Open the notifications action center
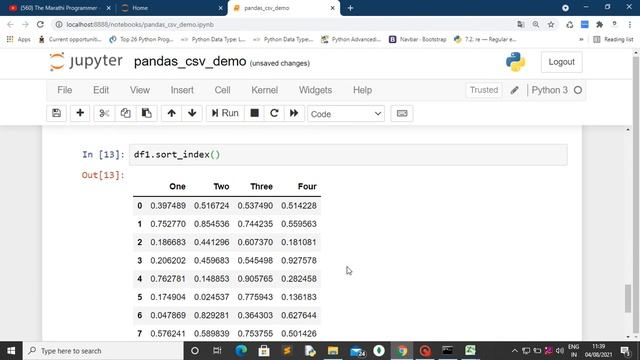Viewport: 640px width, 360px height. pos(625,351)
